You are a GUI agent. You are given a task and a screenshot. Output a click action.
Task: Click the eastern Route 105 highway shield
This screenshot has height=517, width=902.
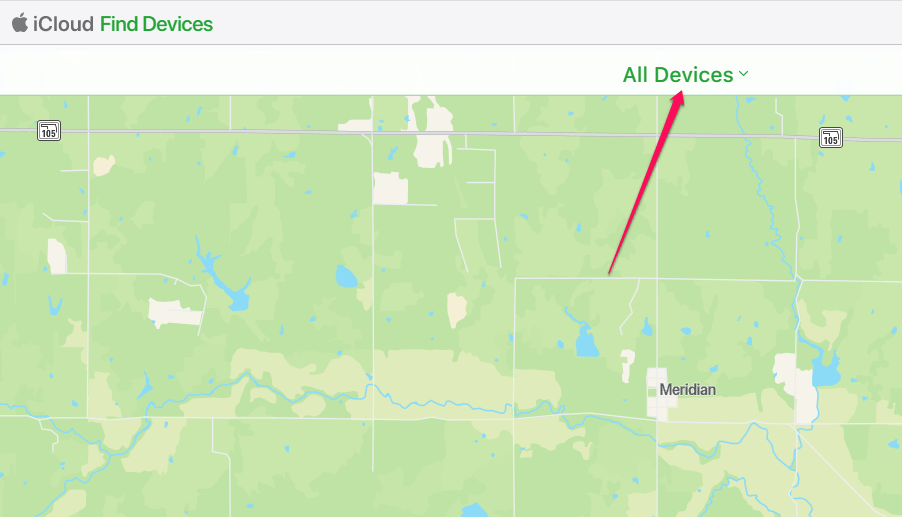point(831,137)
